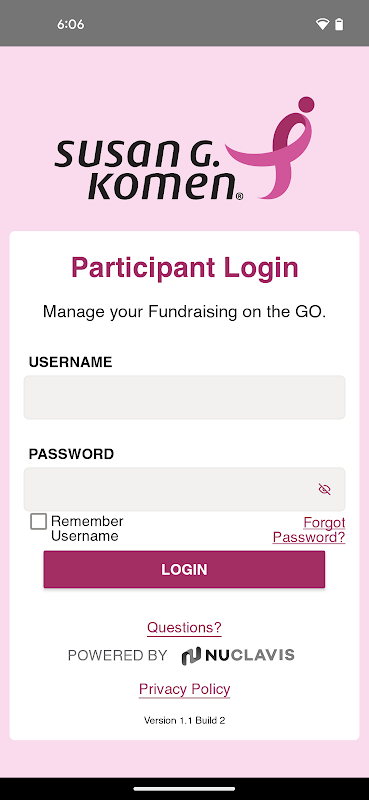369x800 pixels.
Task: Tap the clock showing 6:06
Action: (70, 24)
